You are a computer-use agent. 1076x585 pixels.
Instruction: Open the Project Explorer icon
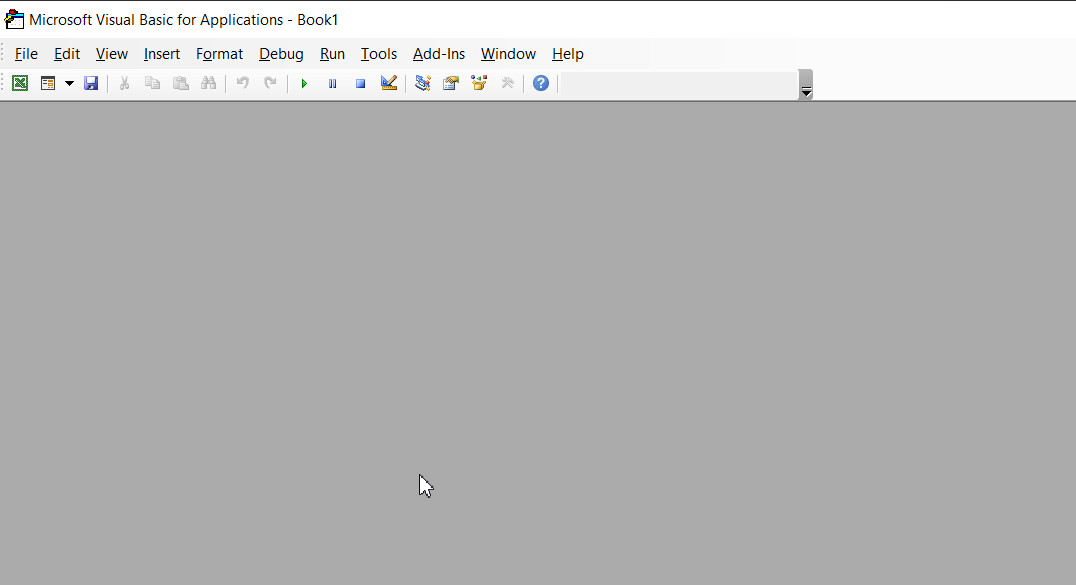click(422, 83)
